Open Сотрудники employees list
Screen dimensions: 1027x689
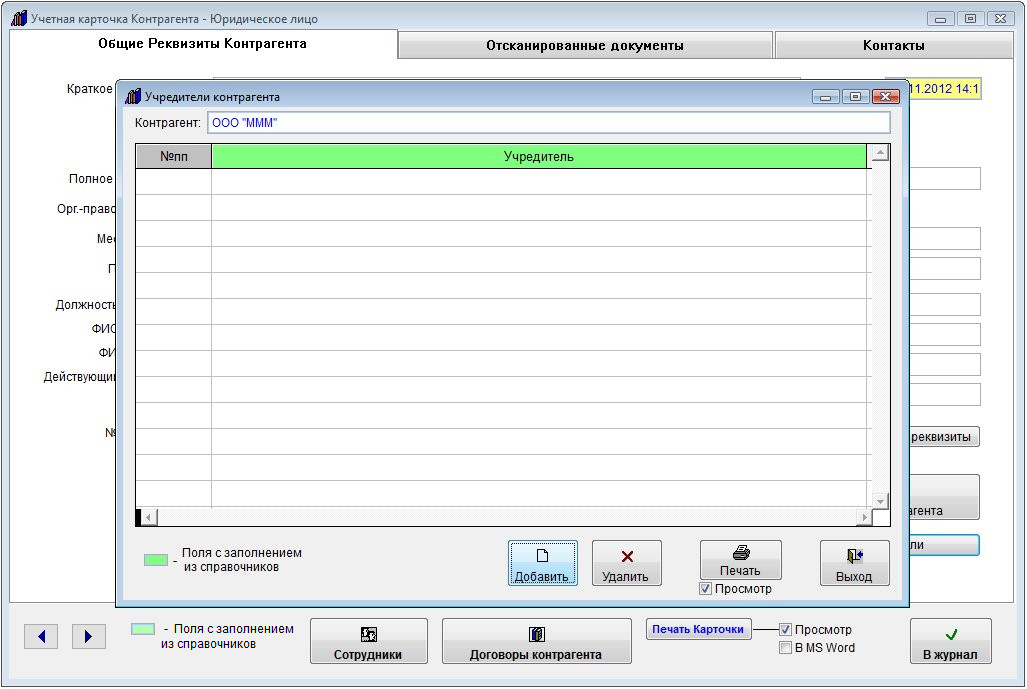[369, 641]
